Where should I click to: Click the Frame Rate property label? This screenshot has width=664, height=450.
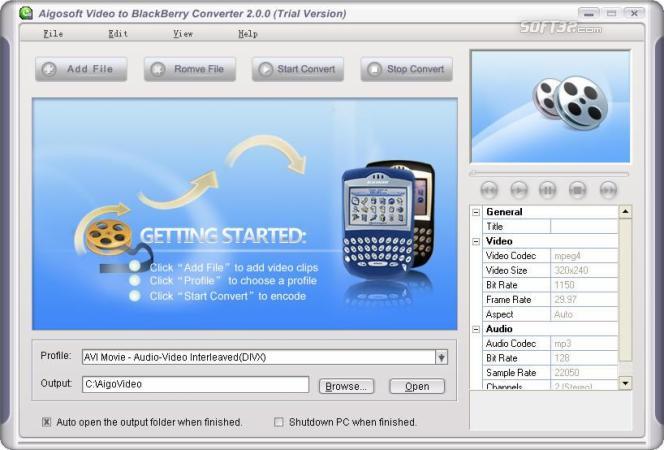[x=509, y=300]
